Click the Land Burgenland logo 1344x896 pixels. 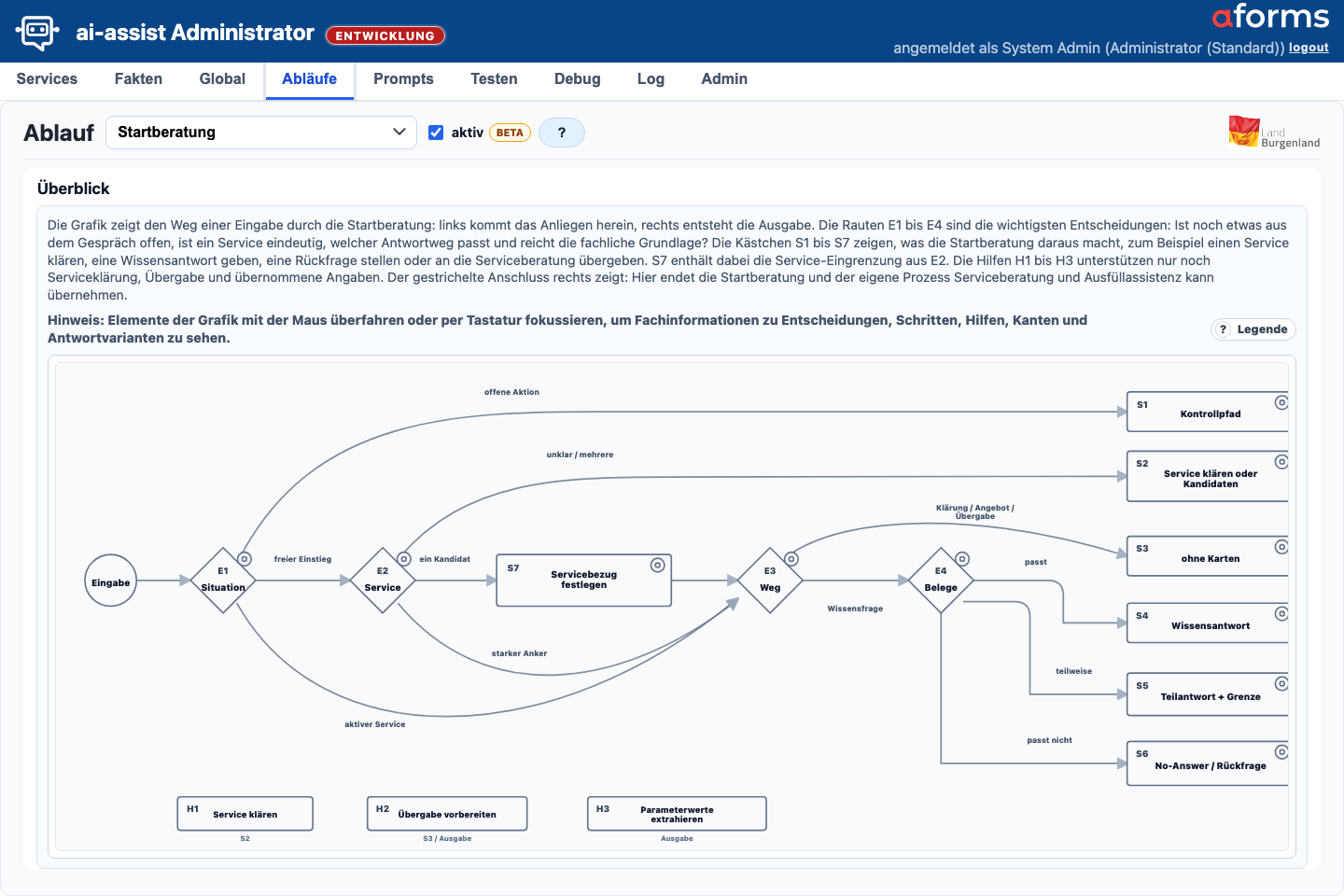point(1274,133)
